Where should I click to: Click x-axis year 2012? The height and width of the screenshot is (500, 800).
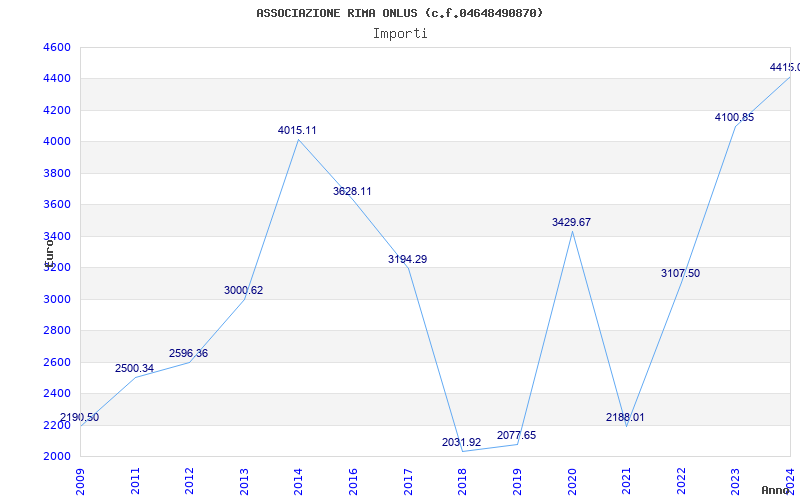190,482
